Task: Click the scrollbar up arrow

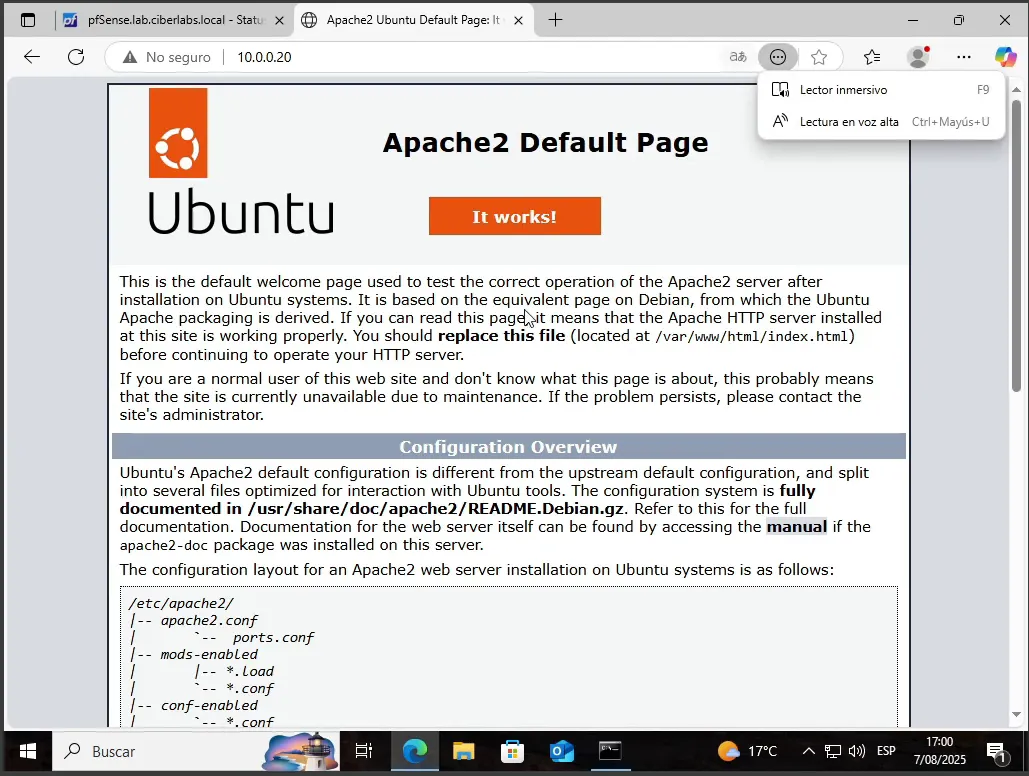Action: click(x=1016, y=89)
